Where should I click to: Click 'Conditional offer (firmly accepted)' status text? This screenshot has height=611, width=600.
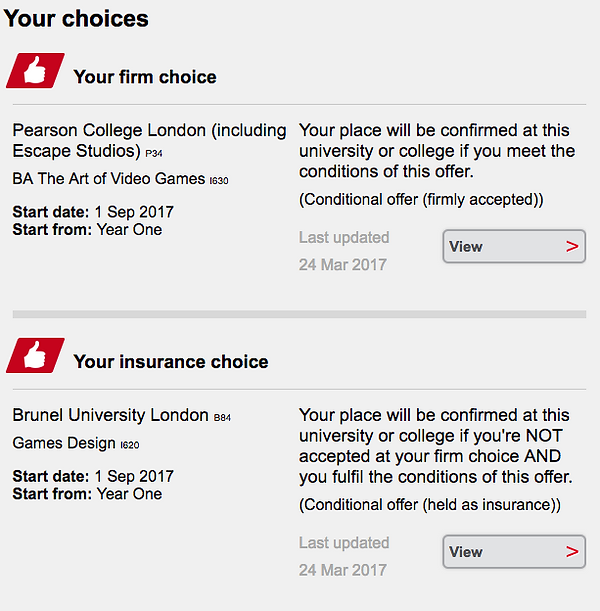pos(421,200)
